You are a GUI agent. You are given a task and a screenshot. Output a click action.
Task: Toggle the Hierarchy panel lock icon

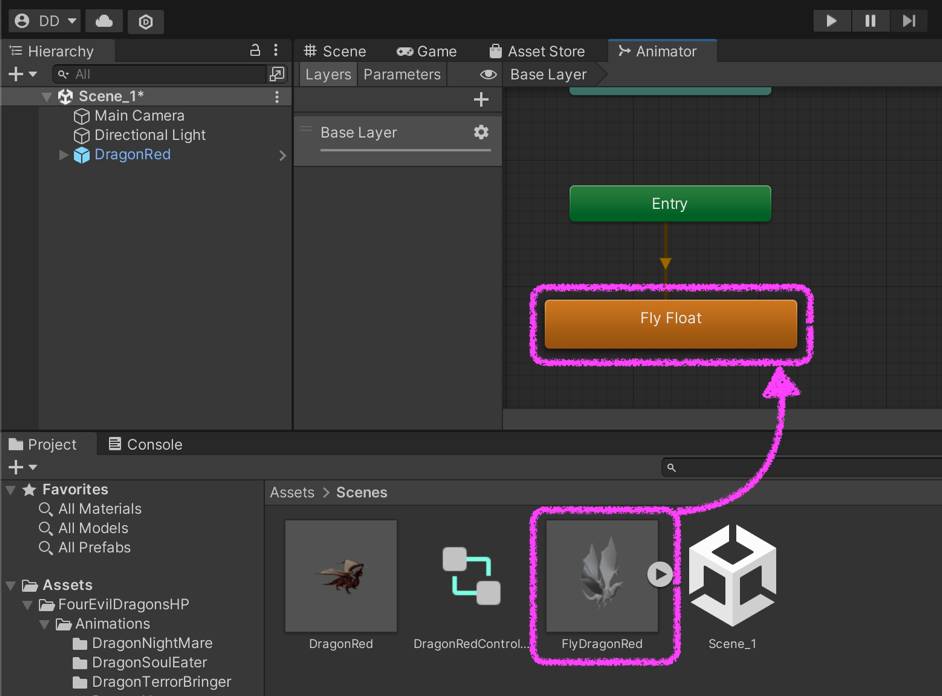255,50
